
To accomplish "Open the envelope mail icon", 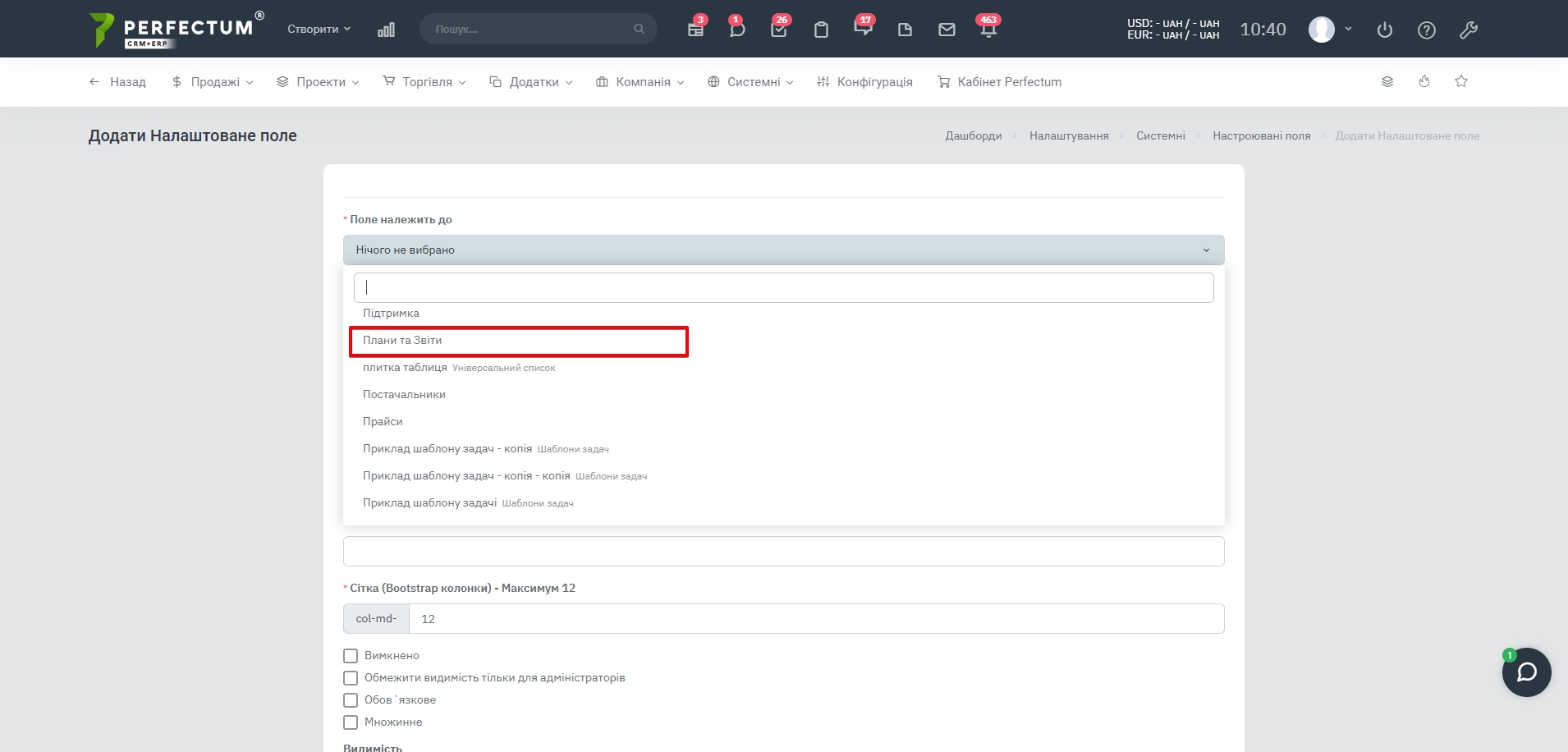I will (947, 30).
